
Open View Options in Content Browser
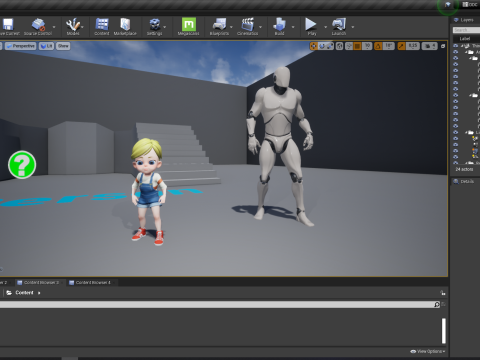[428, 351]
